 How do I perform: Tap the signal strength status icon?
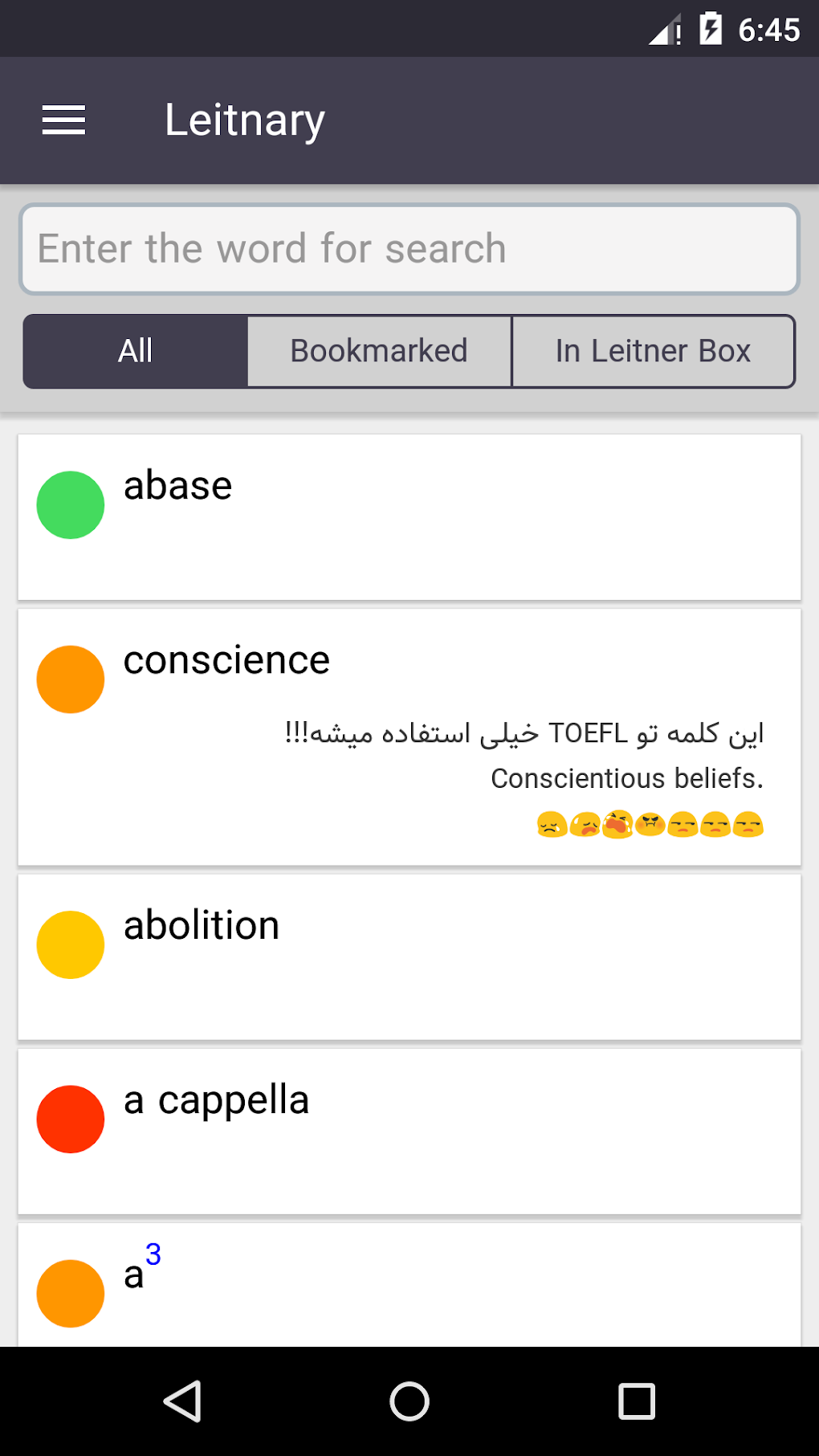click(x=665, y=31)
